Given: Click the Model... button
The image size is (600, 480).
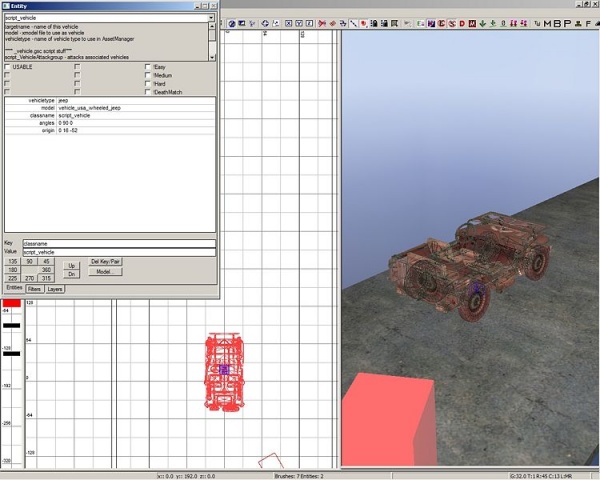Looking at the screenshot, I should [105, 271].
